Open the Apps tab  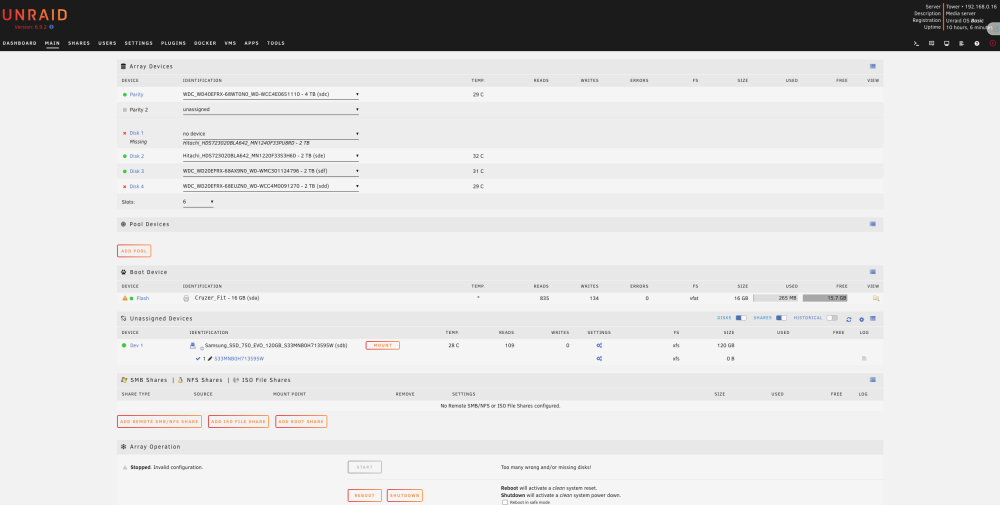click(251, 43)
